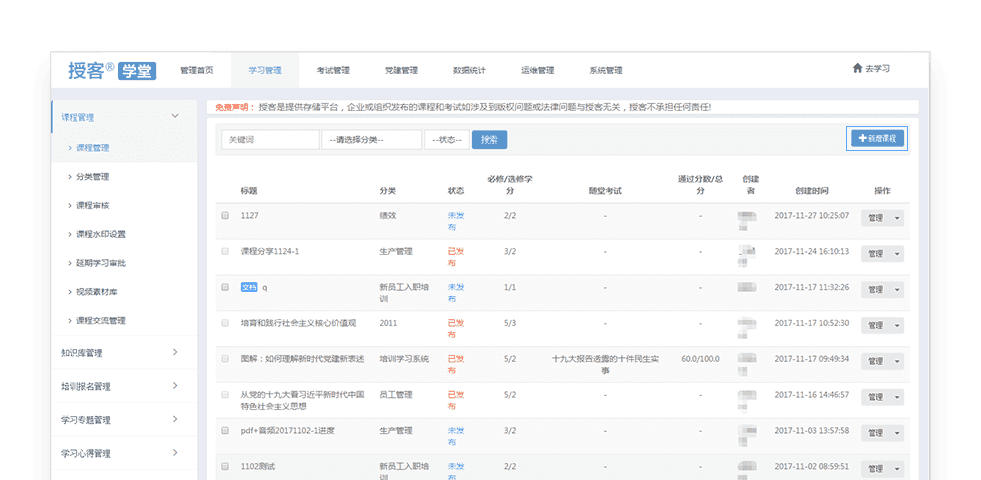981x480 pixels.
Task: Tick the checkbox for pdf+音频20171102-1进度
Action: [225, 431]
